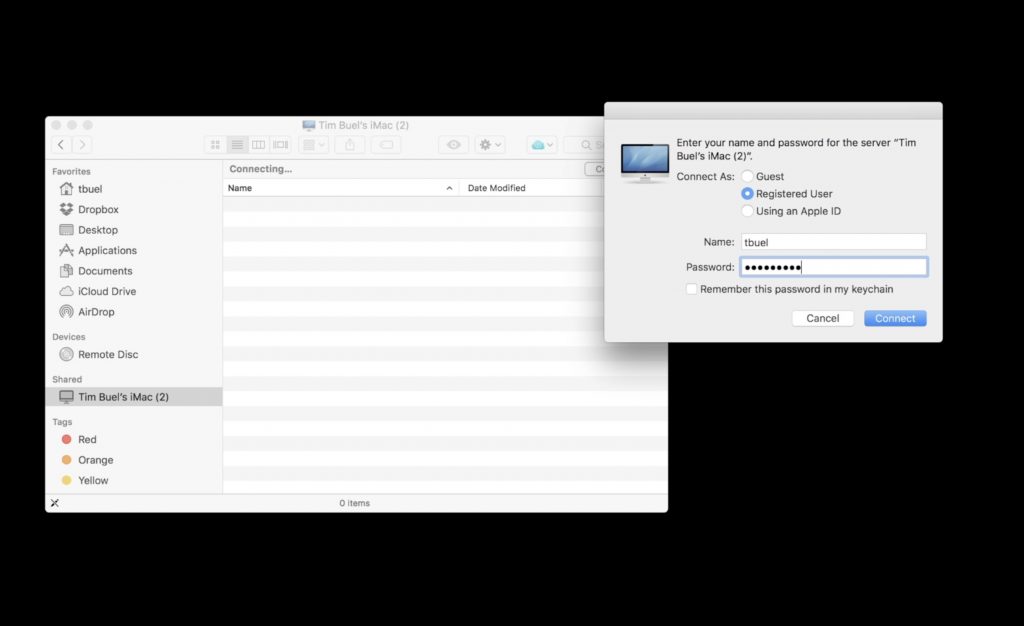Open the Action gear dropdown menu
Image resolution: width=1024 pixels, height=626 pixels.
(x=490, y=144)
